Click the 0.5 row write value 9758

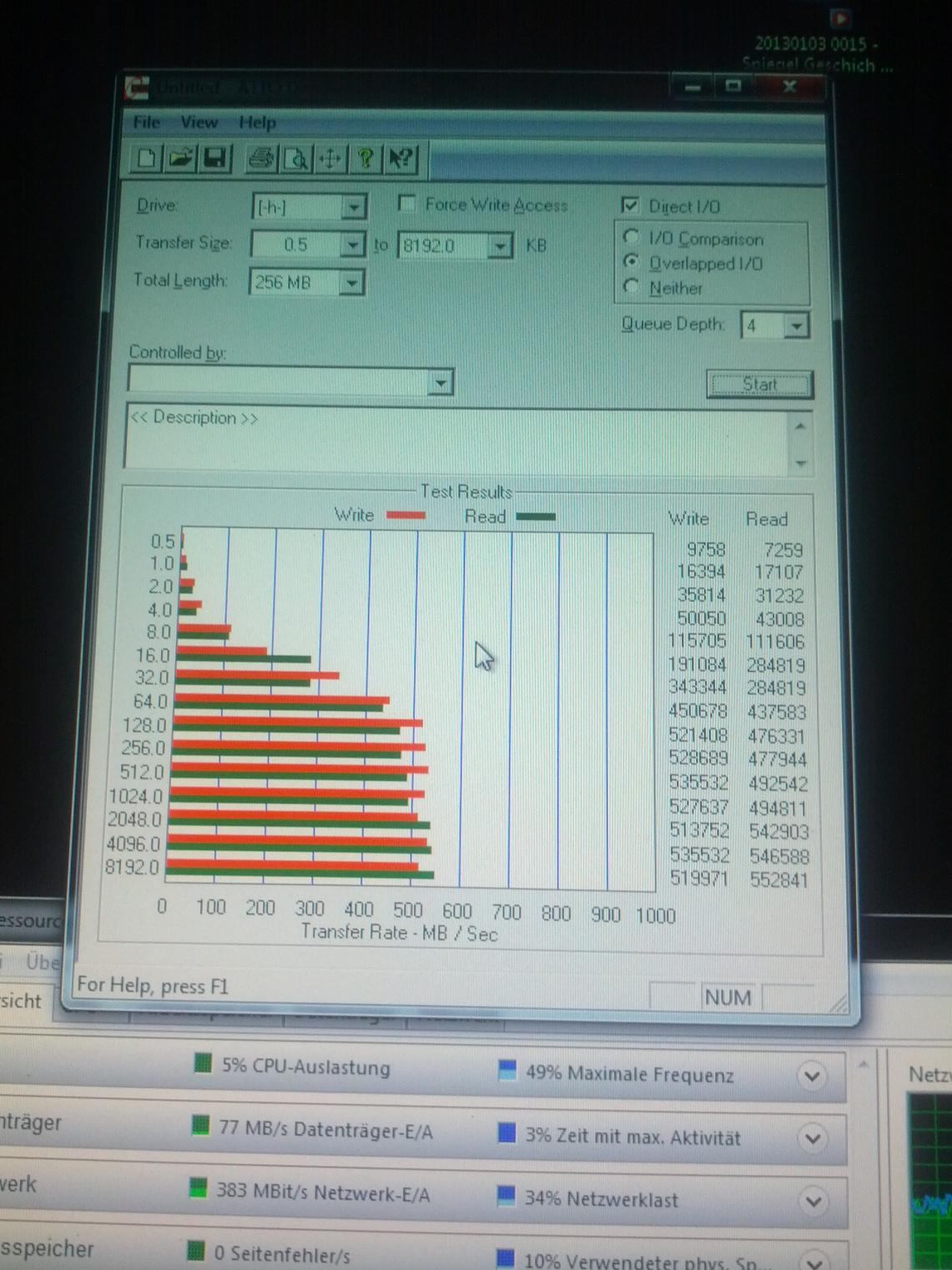point(706,549)
